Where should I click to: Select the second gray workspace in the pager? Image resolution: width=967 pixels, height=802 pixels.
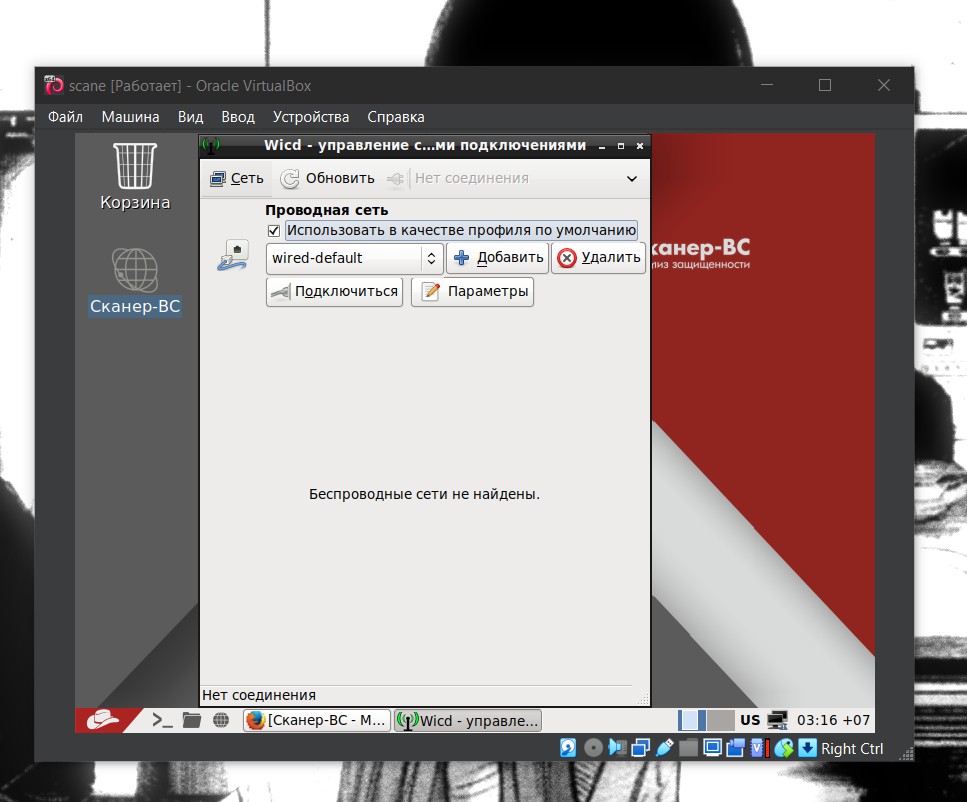point(720,720)
